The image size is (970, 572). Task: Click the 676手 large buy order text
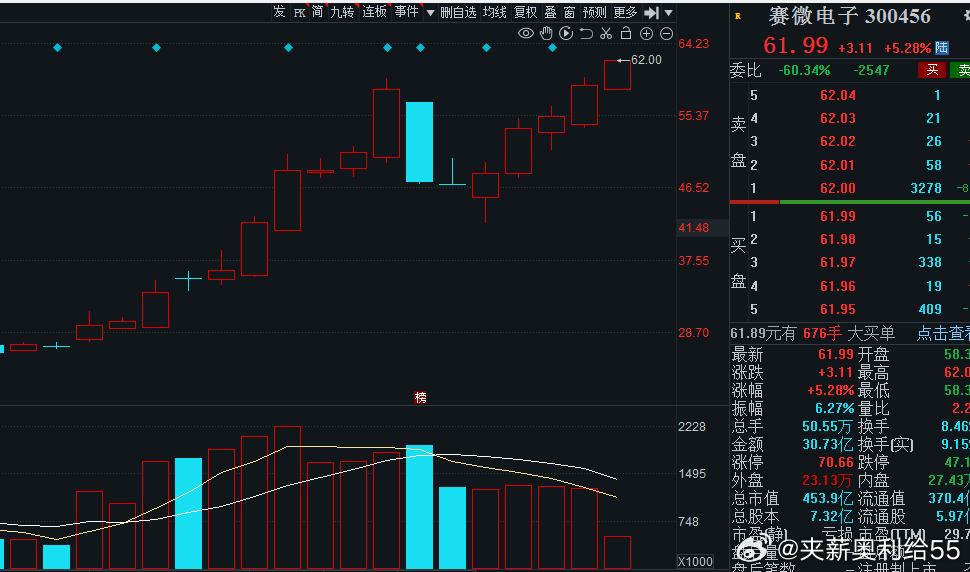[x=822, y=334]
